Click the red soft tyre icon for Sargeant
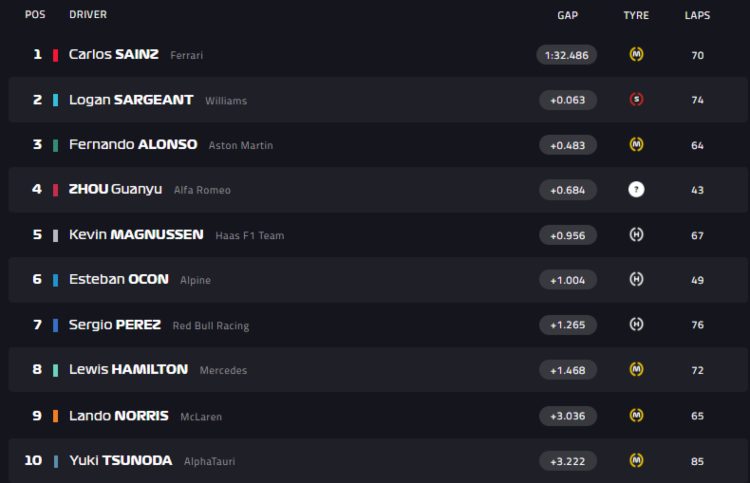This screenshot has height=483, width=750. click(x=636, y=99)
